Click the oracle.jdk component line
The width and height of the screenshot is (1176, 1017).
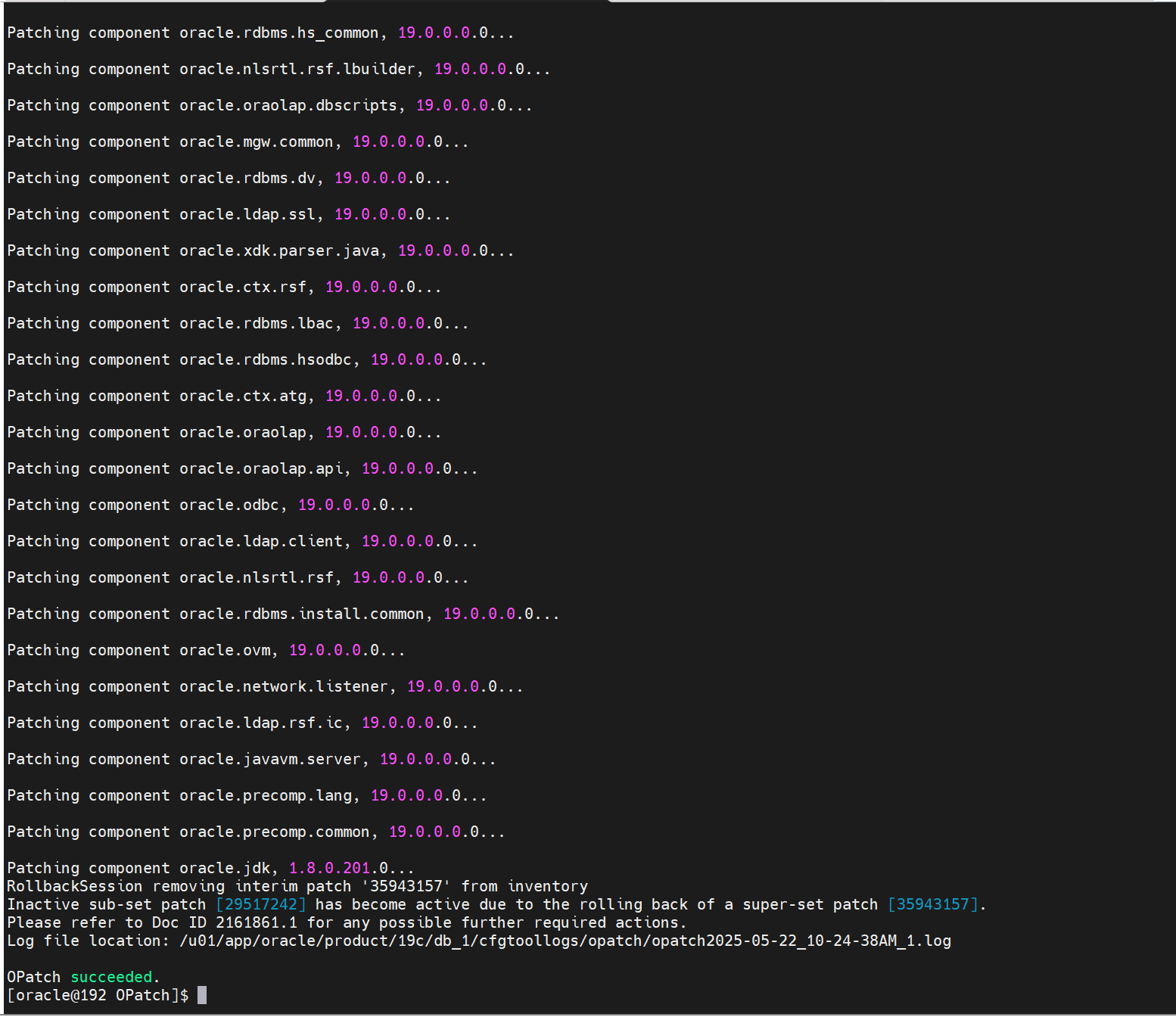tap(210, 868)
